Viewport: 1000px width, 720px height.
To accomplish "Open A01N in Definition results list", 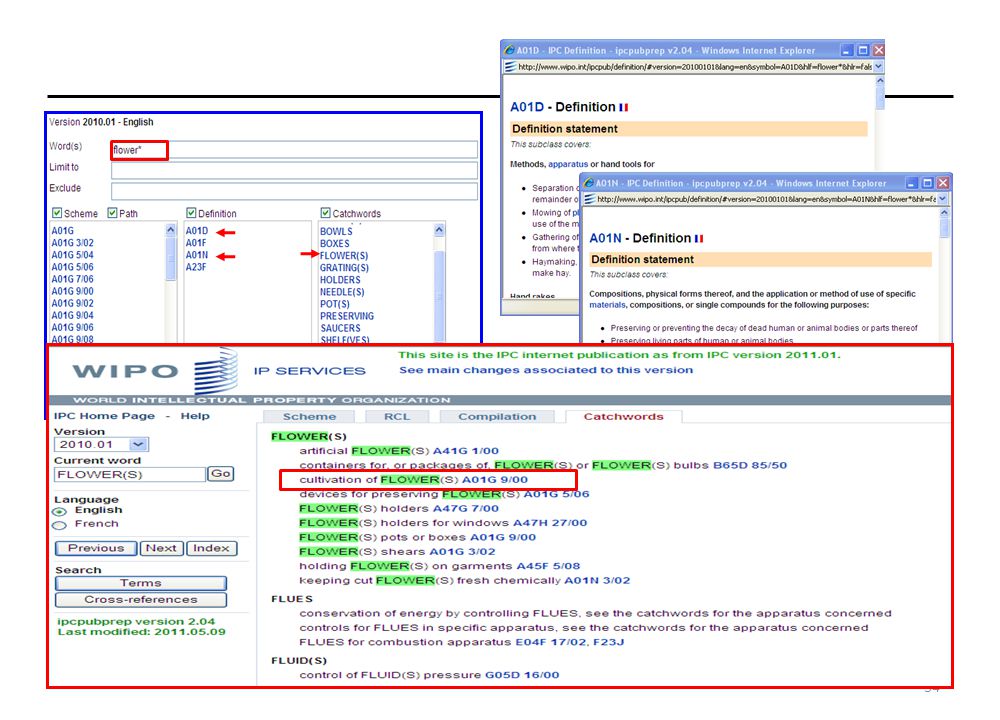I will [196, 255].
